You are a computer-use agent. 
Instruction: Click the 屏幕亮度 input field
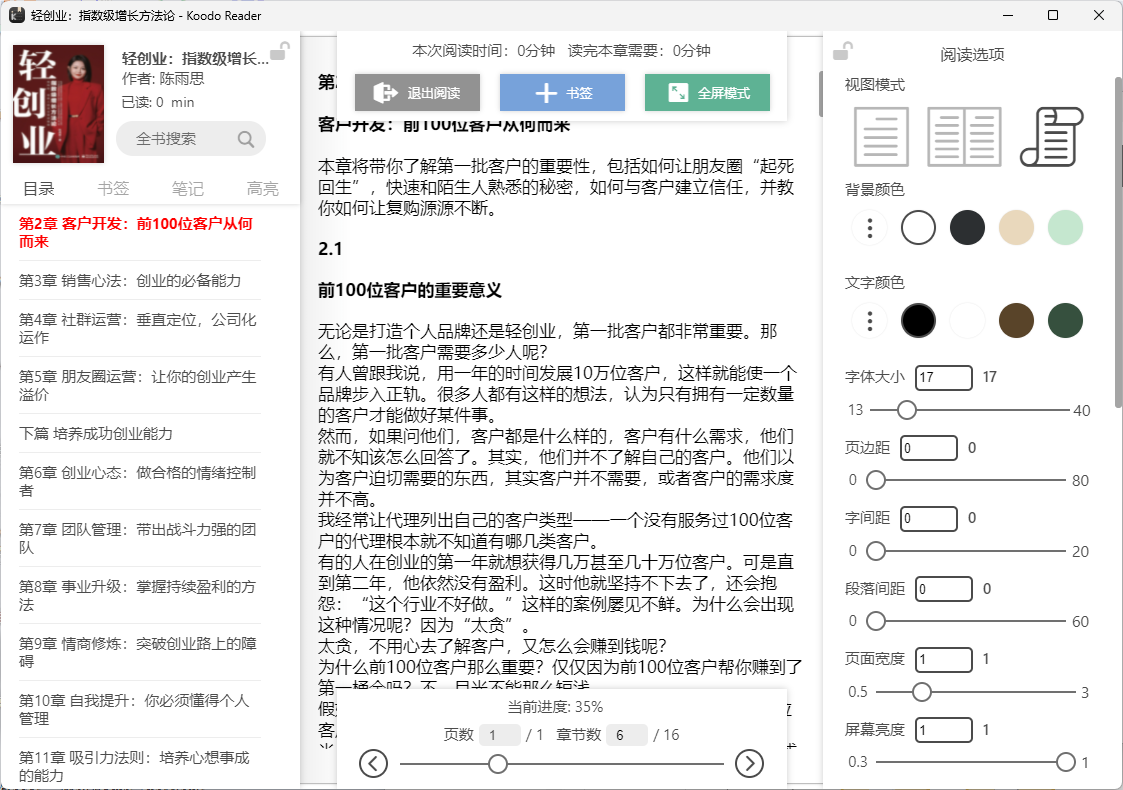tap(944, 730)
